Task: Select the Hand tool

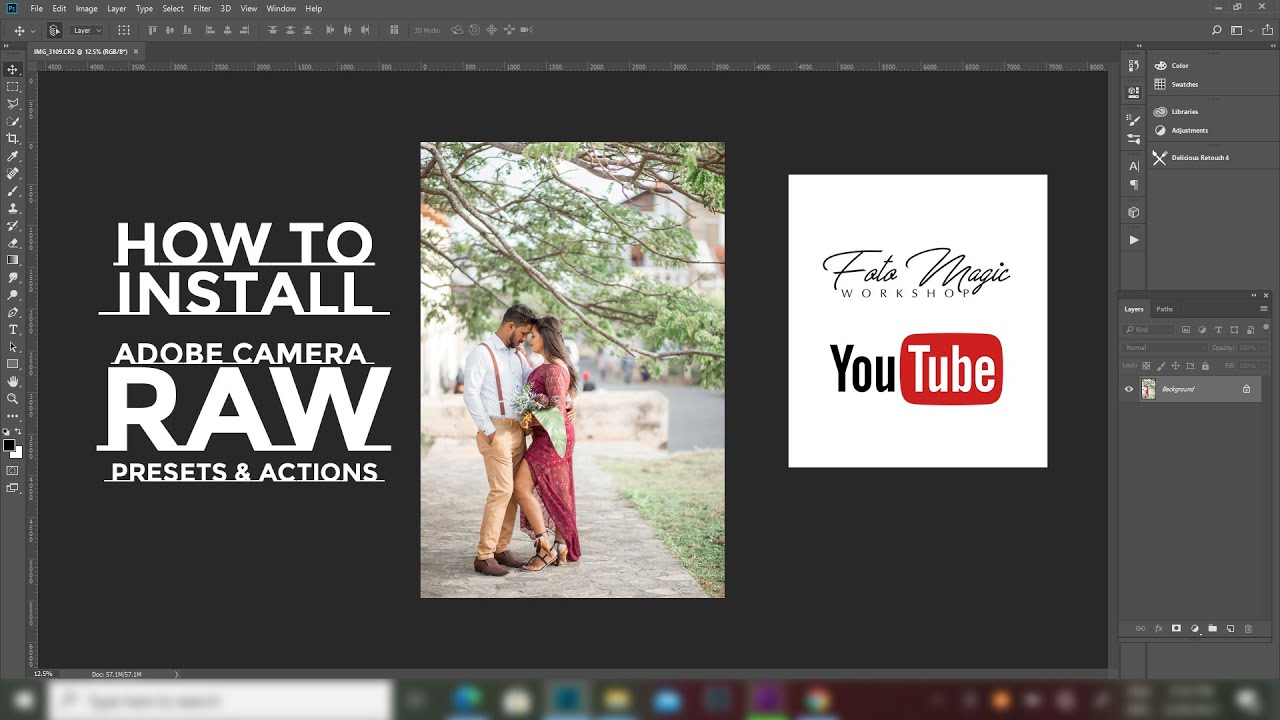Action: click(13, 381)
